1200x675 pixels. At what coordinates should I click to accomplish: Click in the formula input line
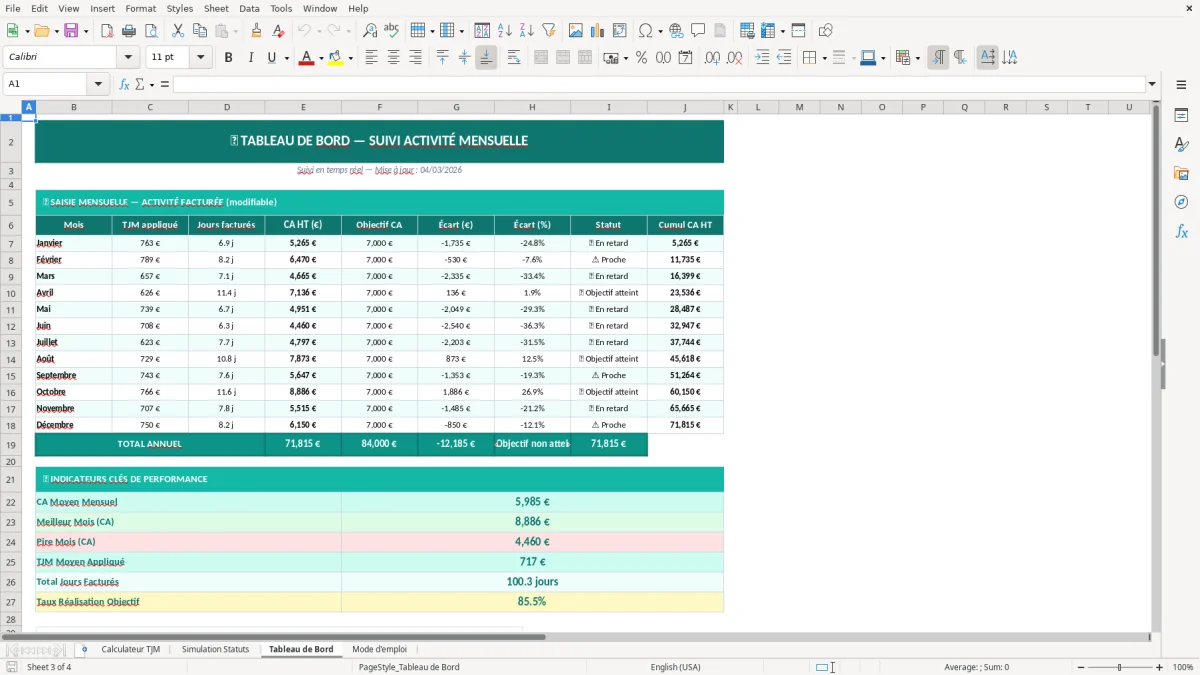pos(658,84)
